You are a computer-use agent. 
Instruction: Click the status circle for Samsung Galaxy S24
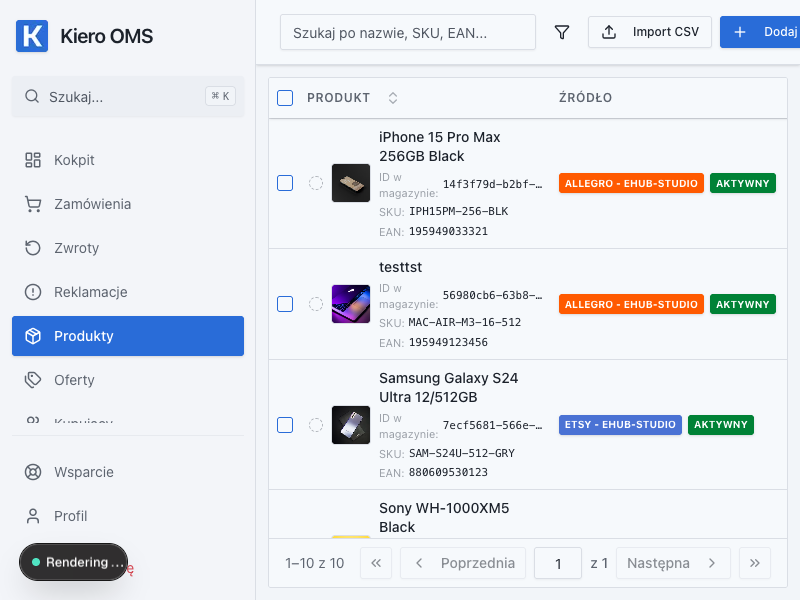316,425
